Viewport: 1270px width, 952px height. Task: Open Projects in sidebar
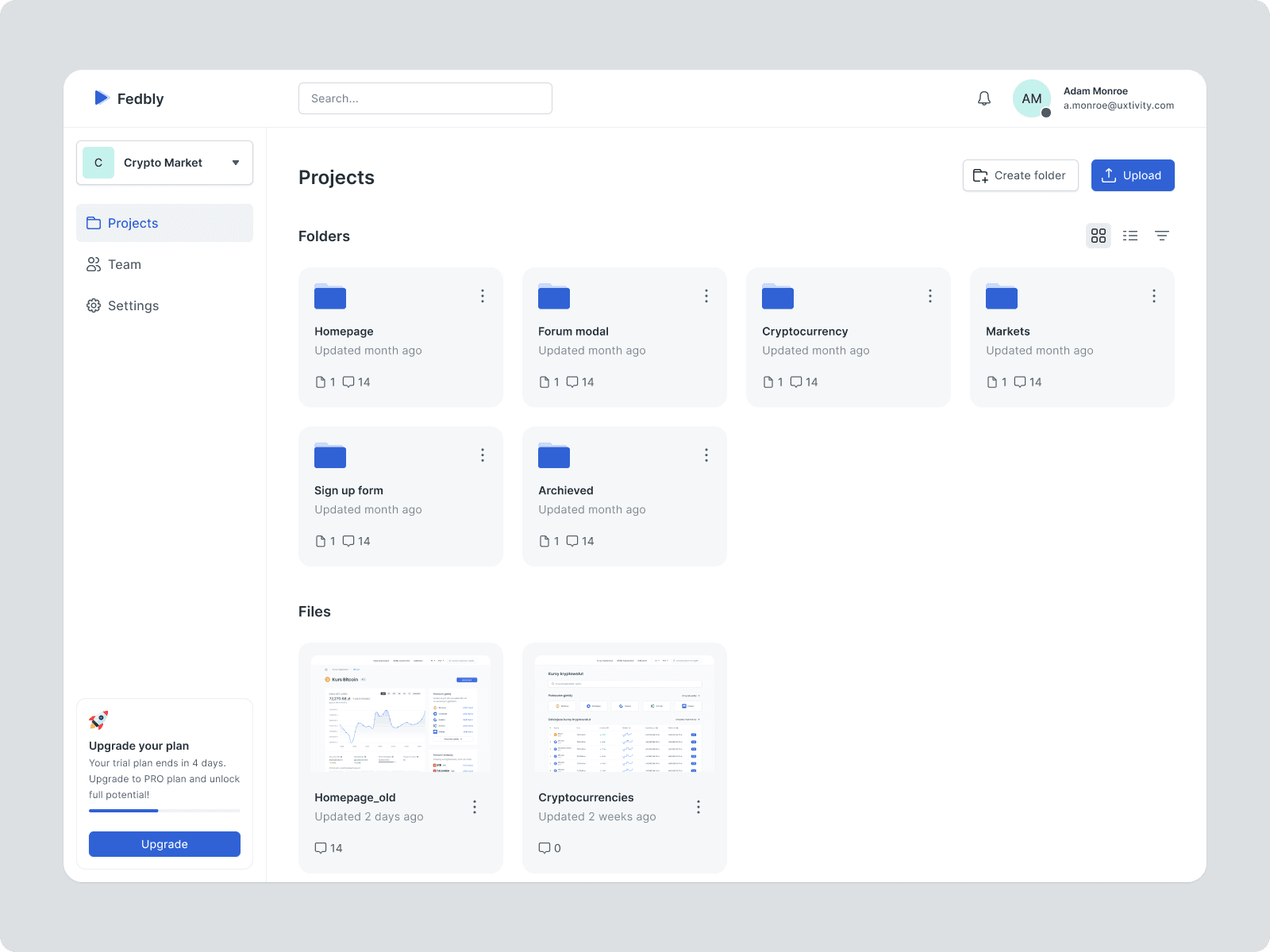pos(164,223)
